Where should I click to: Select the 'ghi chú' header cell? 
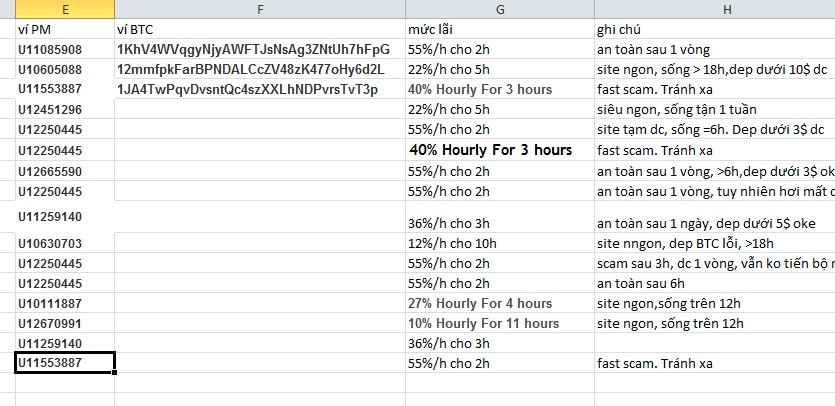click(x=714, y=29)
